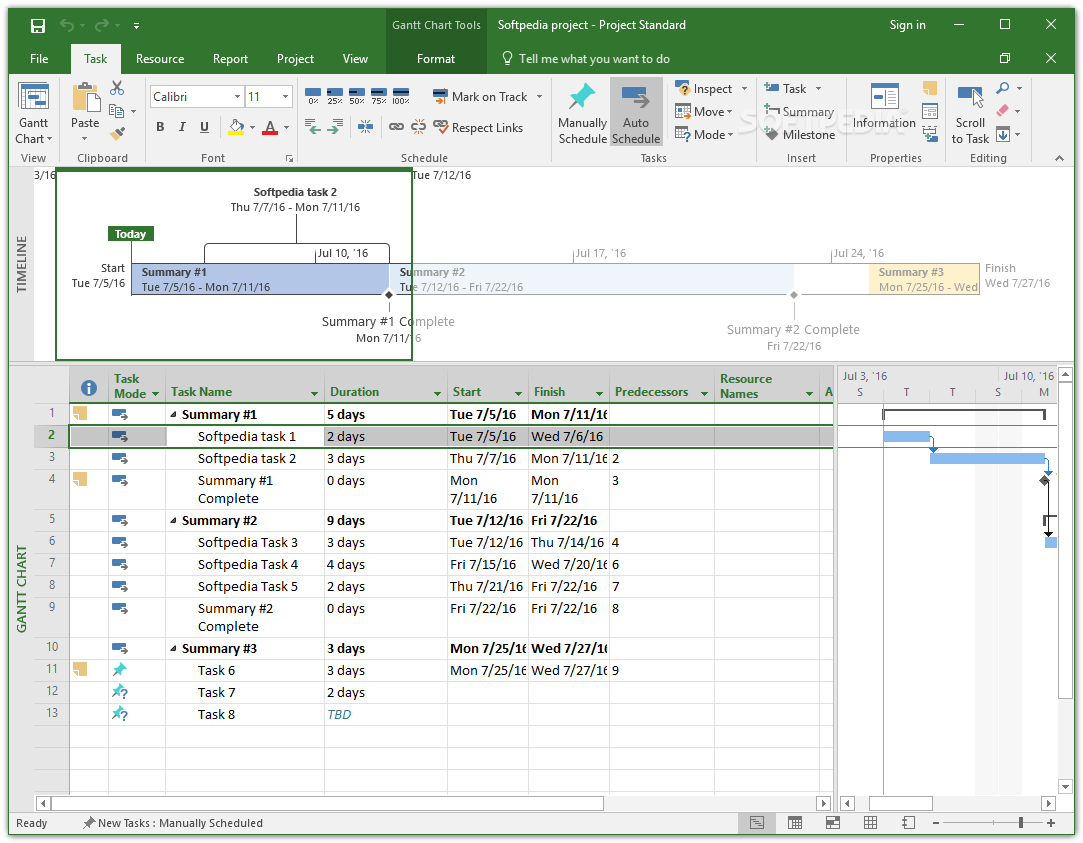Viewport: 1083px width, 843px height.
Task: Click Add to Timeline icon in Properties
Action: (930, 133)
